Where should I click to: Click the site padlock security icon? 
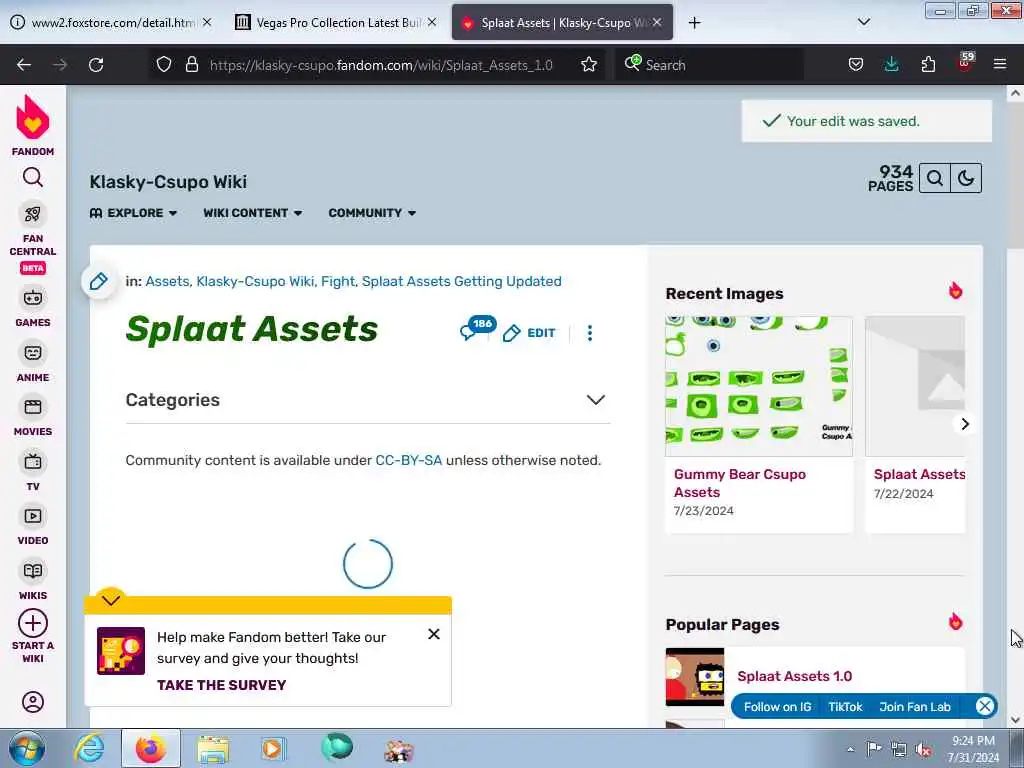tap(191, 65)
